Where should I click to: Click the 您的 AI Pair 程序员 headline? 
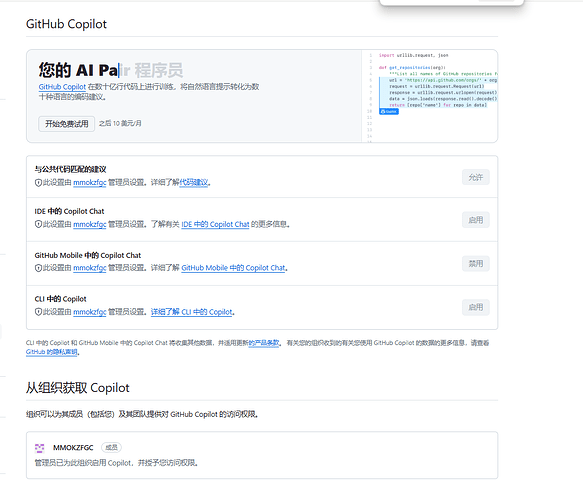pos(111,70)
